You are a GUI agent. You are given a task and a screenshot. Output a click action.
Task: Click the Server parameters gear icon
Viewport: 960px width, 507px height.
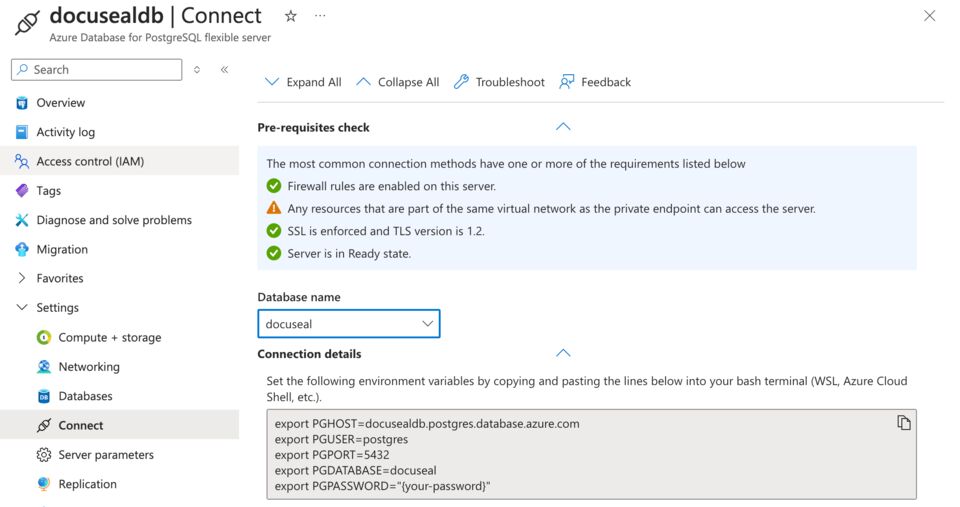point(44,454)
